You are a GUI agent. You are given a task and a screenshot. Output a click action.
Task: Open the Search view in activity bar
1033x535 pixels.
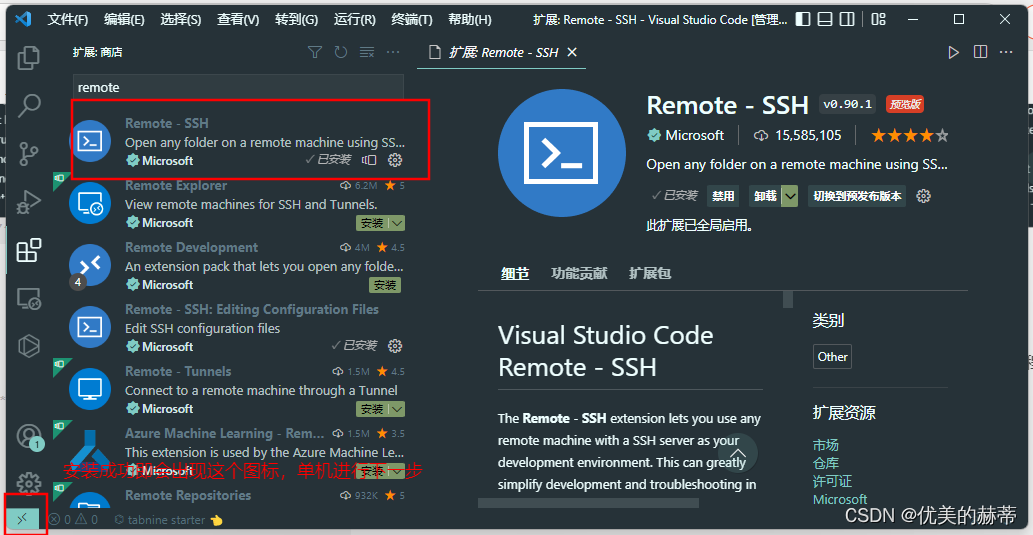[x=28, y=105]
